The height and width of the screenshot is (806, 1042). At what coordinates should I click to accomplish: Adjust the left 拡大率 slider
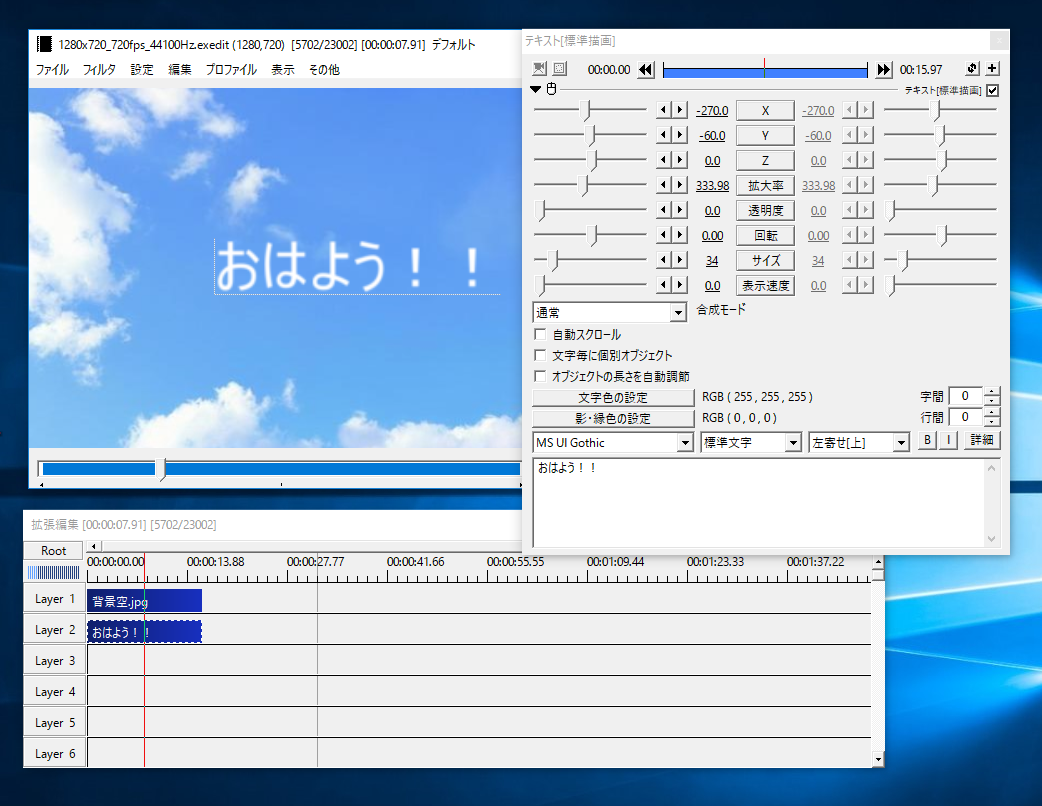click(590, 185)
